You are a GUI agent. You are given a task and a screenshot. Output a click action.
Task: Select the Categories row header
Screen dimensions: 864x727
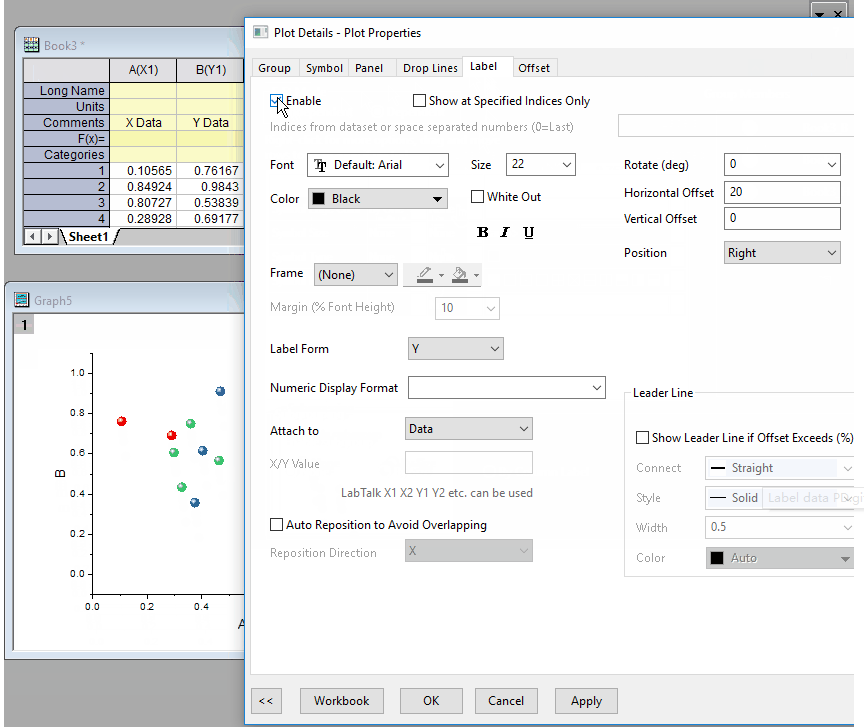click(67, 154)
